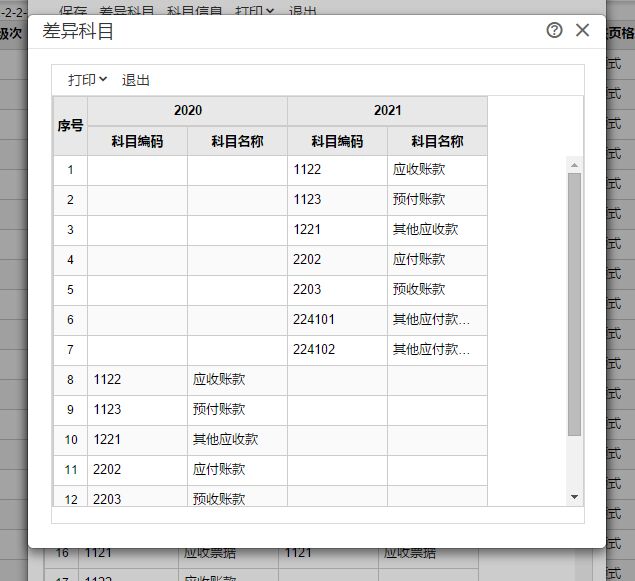Select 2020 code cell 1122 in row 8

(137, 380)
